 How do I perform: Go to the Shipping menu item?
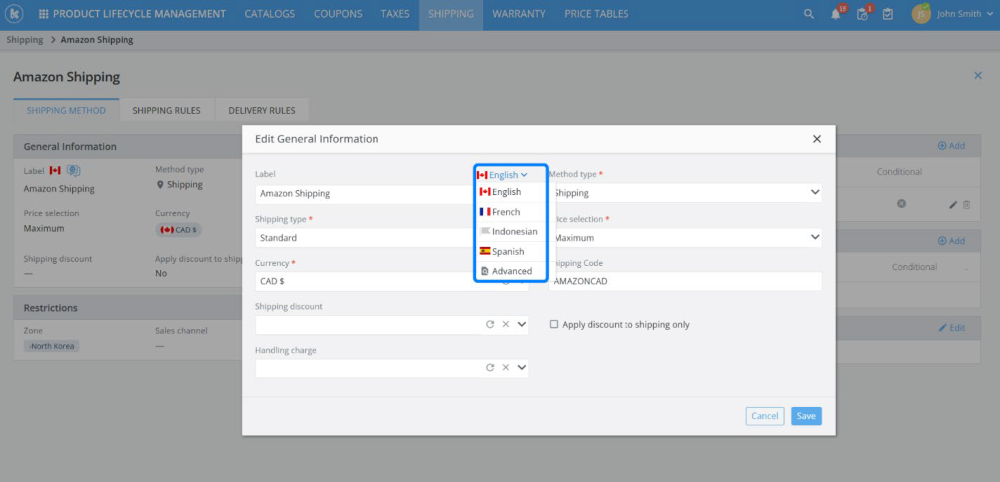coord(451,14)
